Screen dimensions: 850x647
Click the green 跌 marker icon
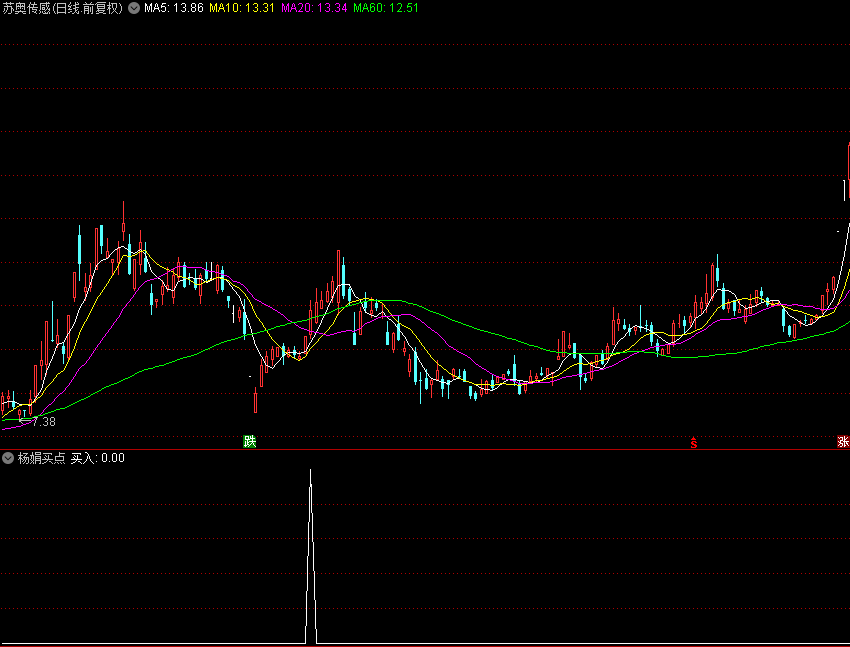(x=249, y=442)
